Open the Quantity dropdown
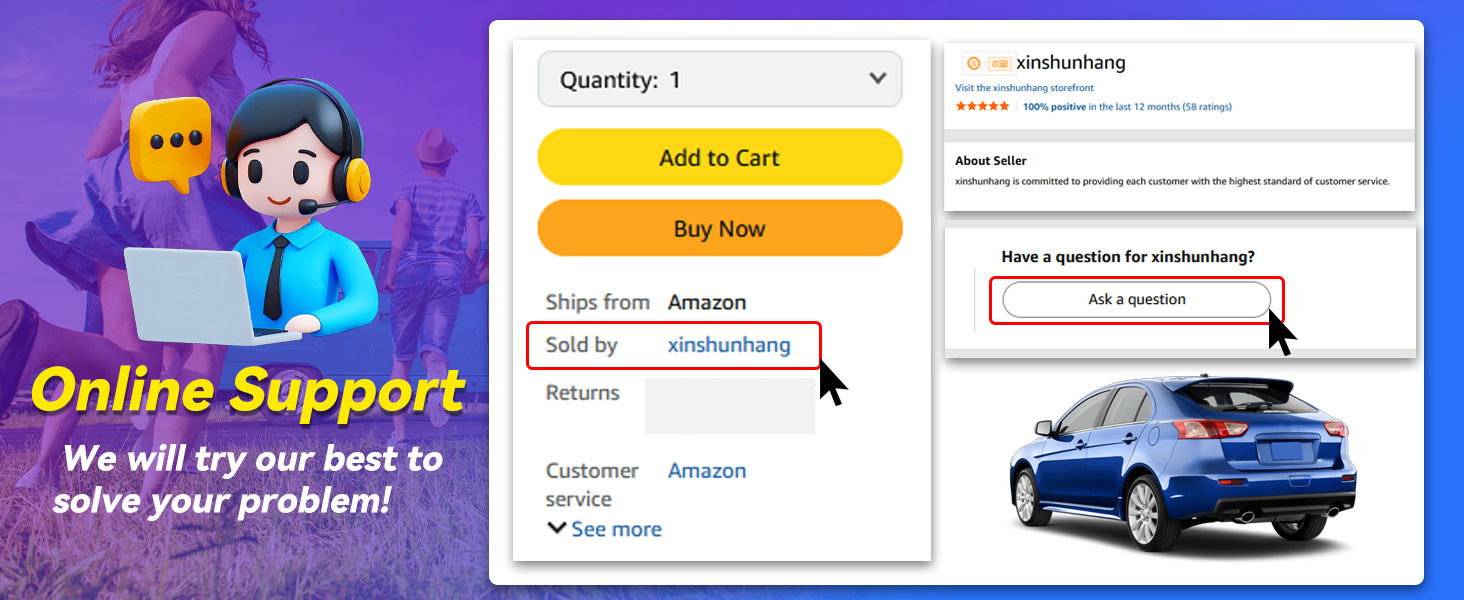Image resolution: width=1464 pixels, height=600 pixels. (720, 79)
